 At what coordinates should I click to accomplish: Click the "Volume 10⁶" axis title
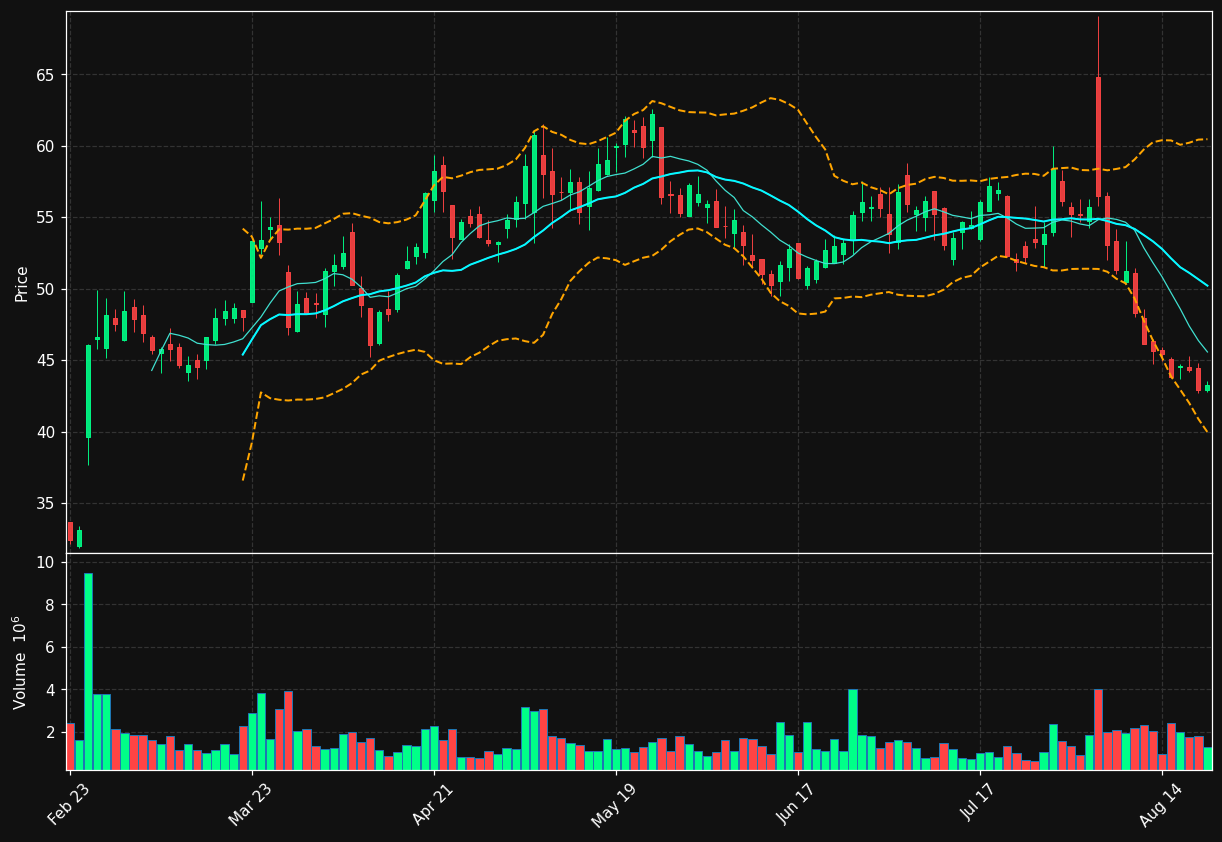coord(20,662)
